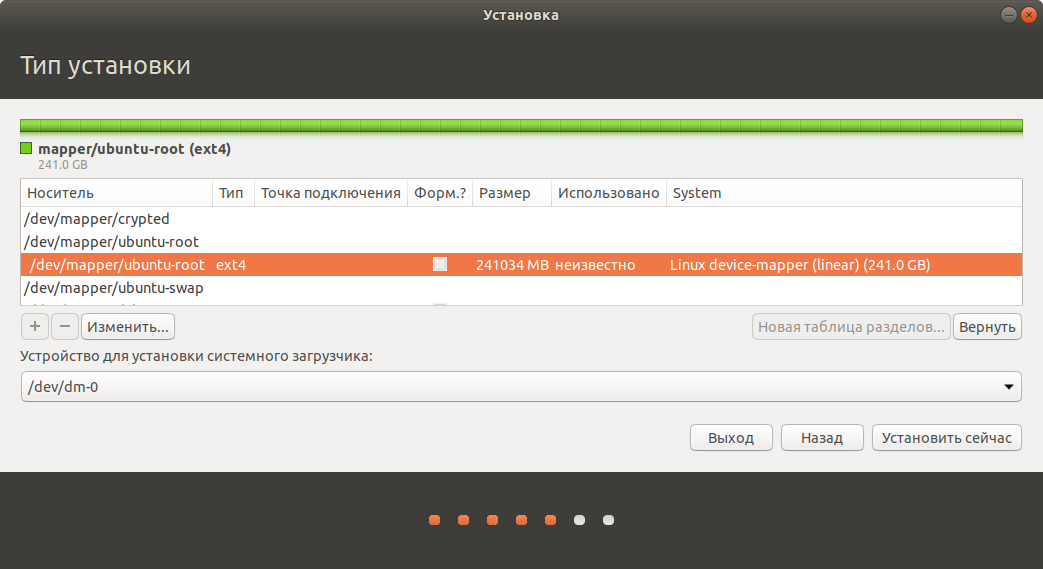Click the green partition usage bar
1043x569 pixels.
pos(520,126)
